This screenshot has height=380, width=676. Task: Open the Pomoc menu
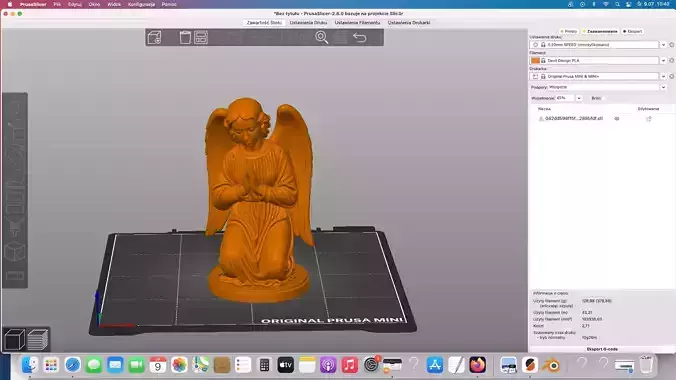[x=169, y=4]
